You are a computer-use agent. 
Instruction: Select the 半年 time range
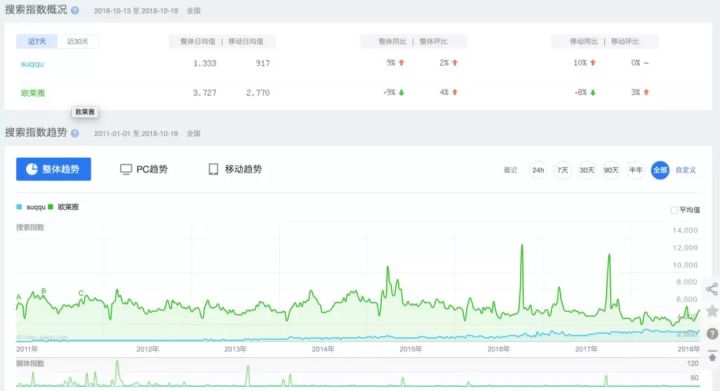coord(636,170)
